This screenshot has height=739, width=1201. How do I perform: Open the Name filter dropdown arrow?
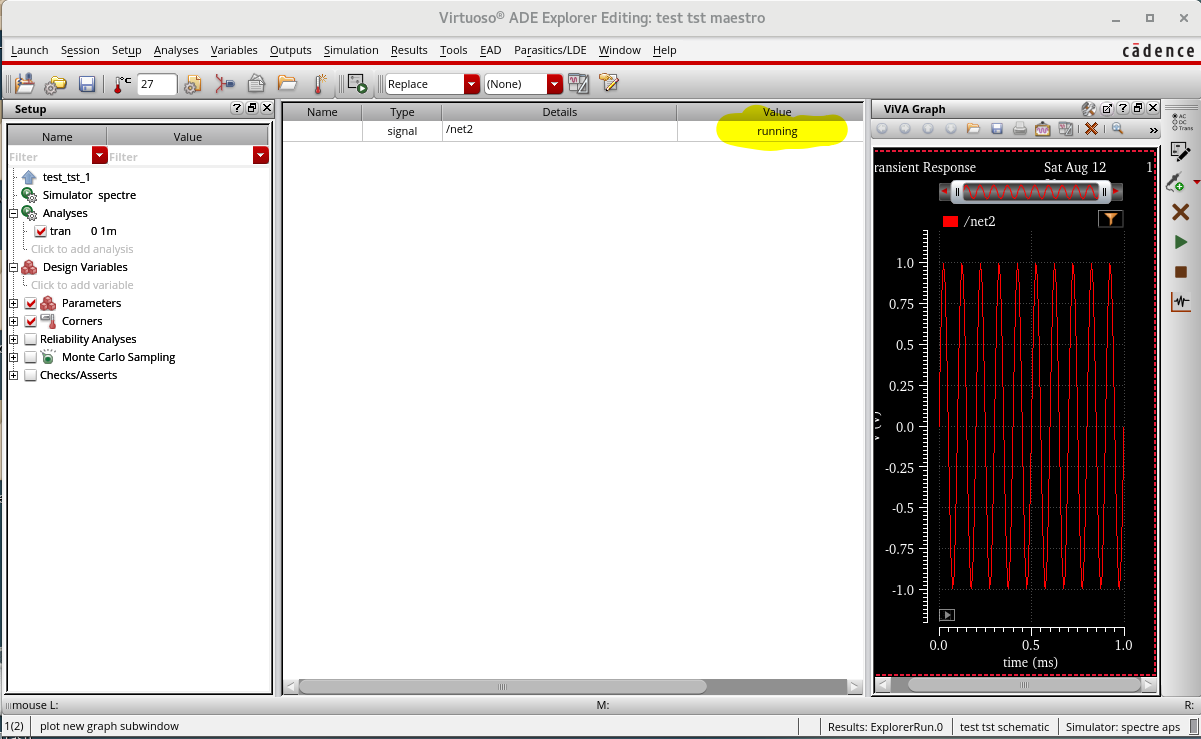click(99, 155)
